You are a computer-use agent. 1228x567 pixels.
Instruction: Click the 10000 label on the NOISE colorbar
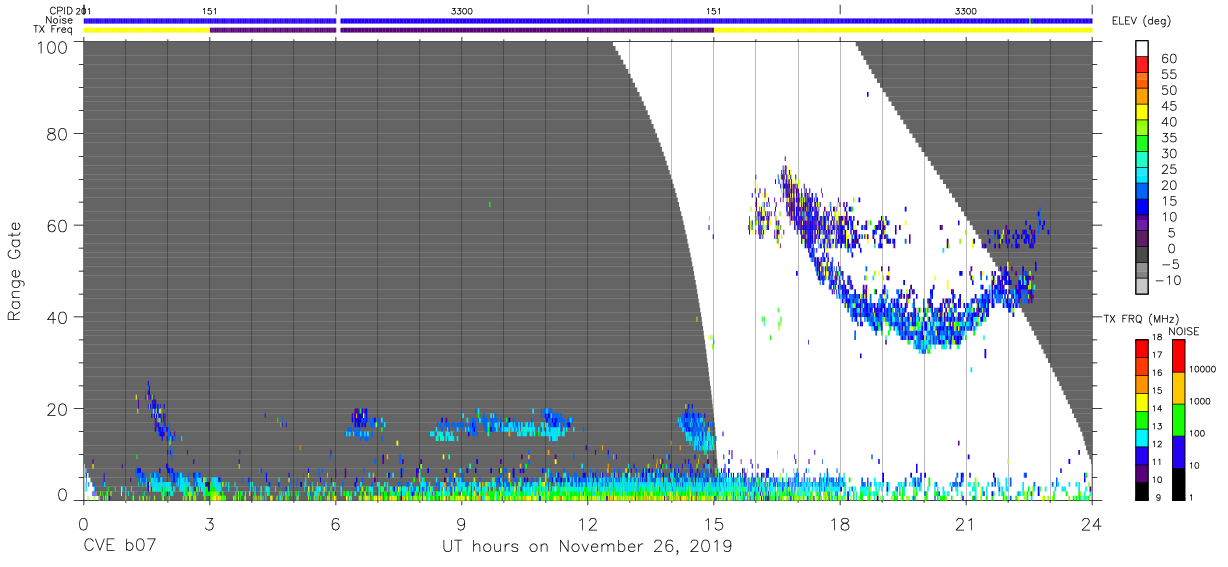click(1203, 370)
